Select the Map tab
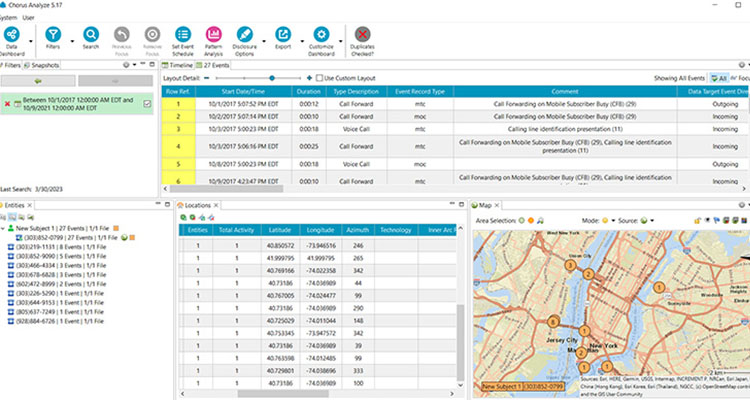 coord(485,205)
